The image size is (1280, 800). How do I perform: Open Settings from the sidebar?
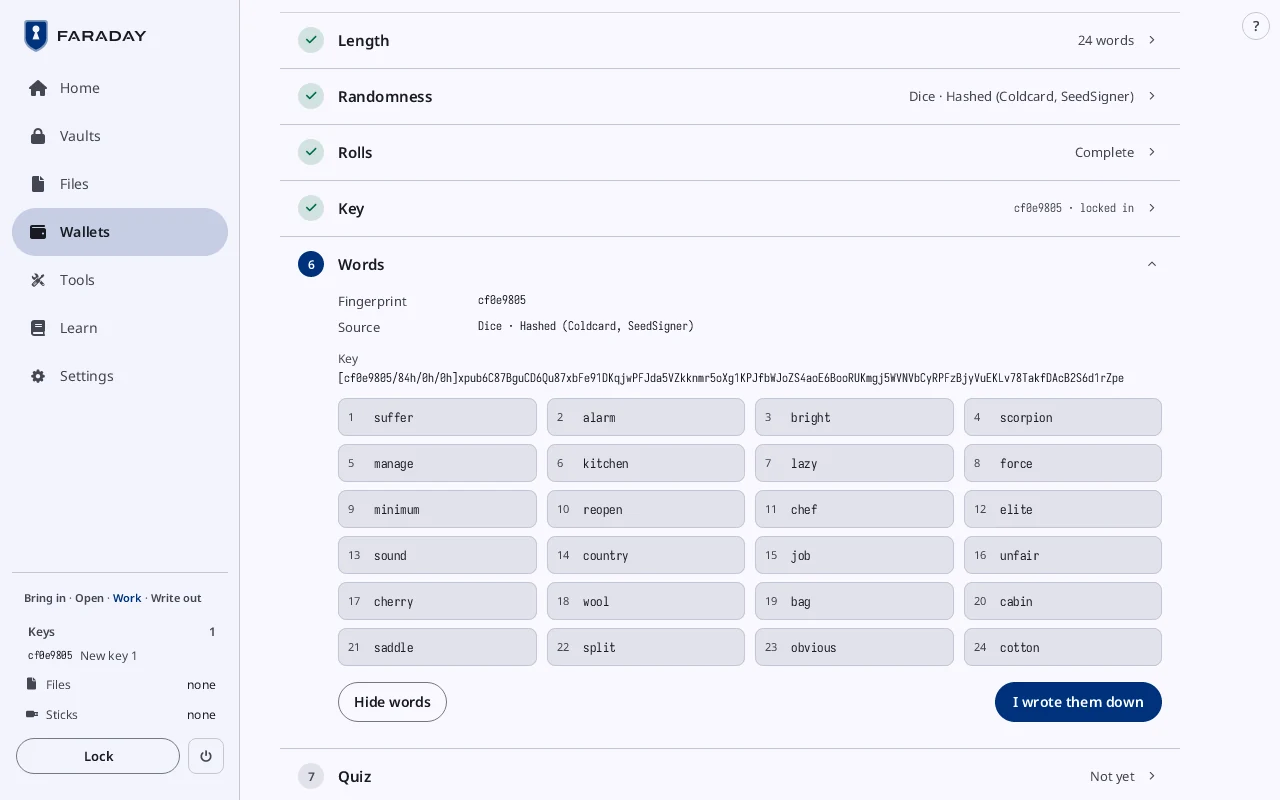pos(120,376)
